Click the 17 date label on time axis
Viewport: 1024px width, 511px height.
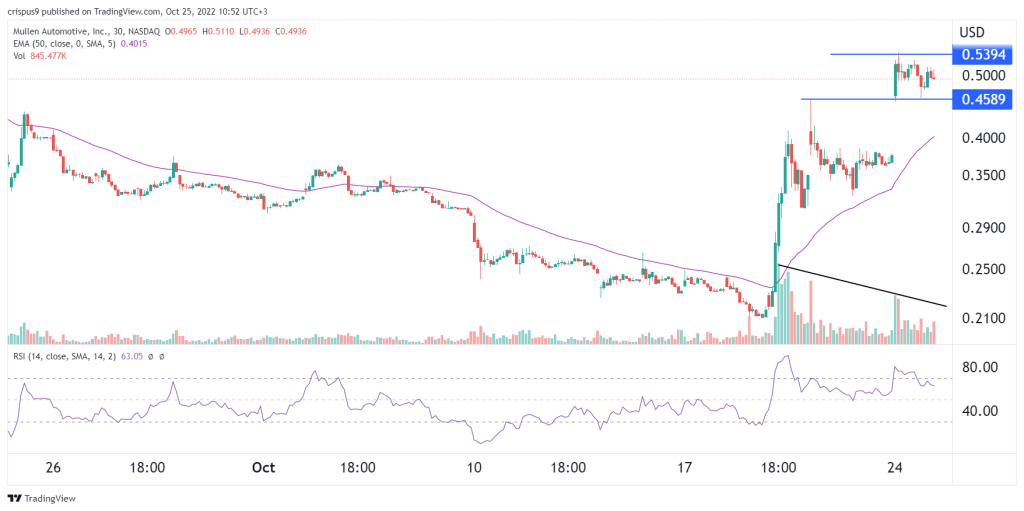tap(684, 468)
